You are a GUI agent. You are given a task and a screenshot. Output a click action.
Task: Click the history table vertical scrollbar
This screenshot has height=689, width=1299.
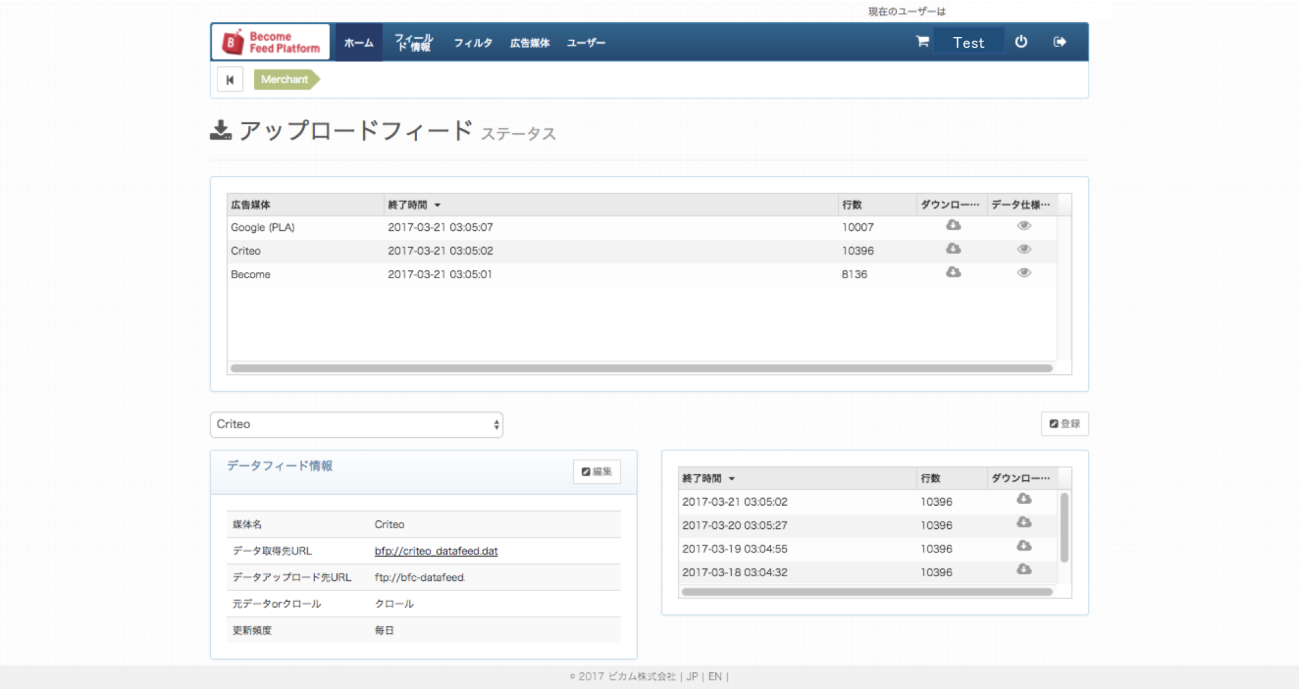[x=1064, y=527]
